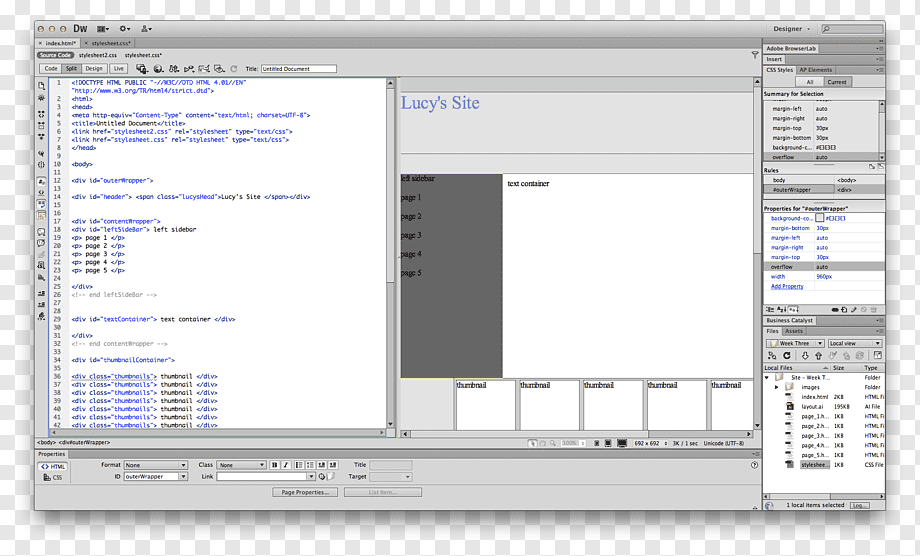This screenshot has height=556, width=920.
Task: Click the Put files up-arrow icon
Action: pos(818,355)
